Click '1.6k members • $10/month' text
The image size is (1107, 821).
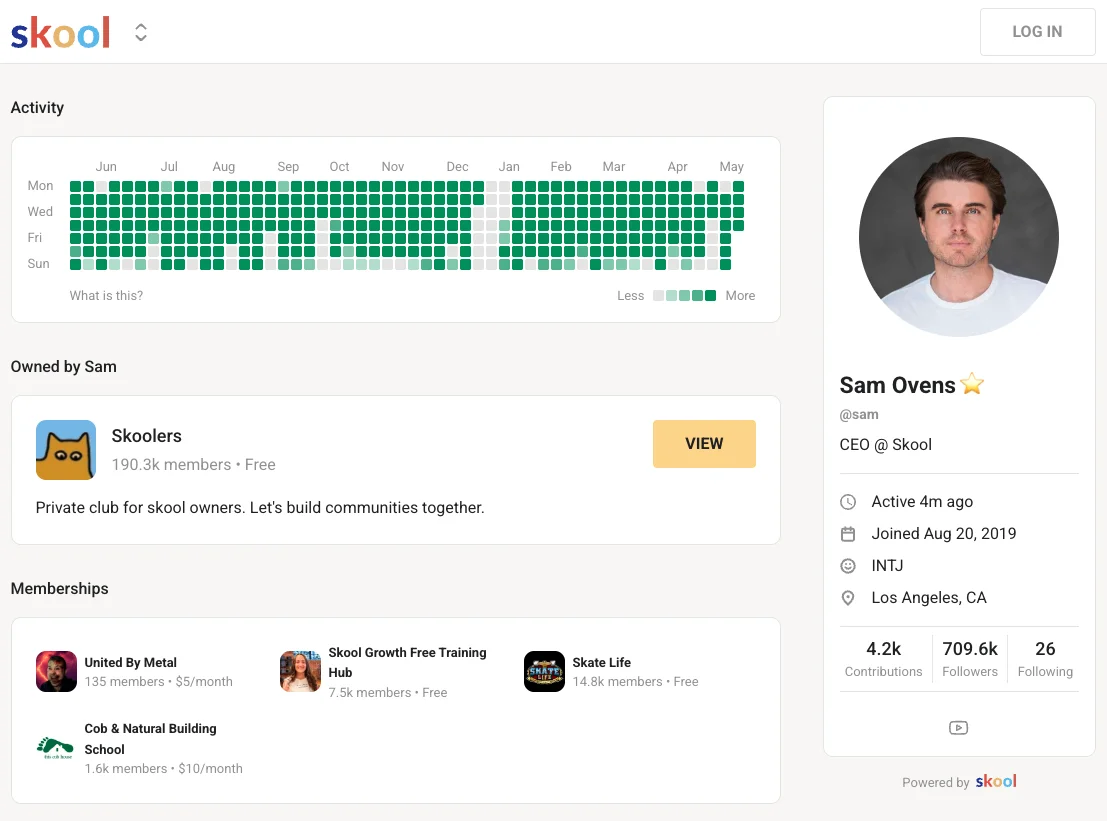[163, 768]
